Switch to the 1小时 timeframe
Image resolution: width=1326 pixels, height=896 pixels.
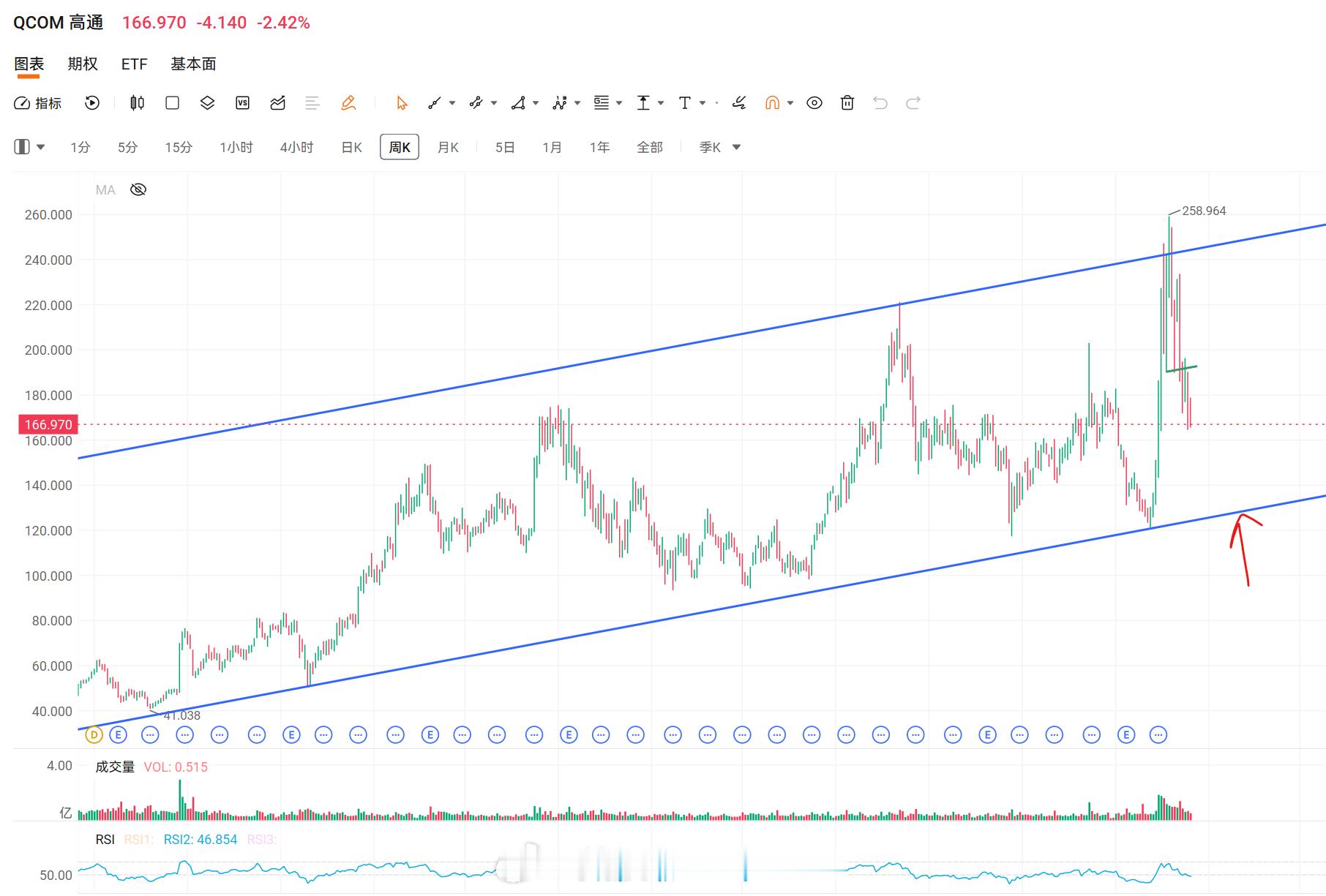[236, 148]
